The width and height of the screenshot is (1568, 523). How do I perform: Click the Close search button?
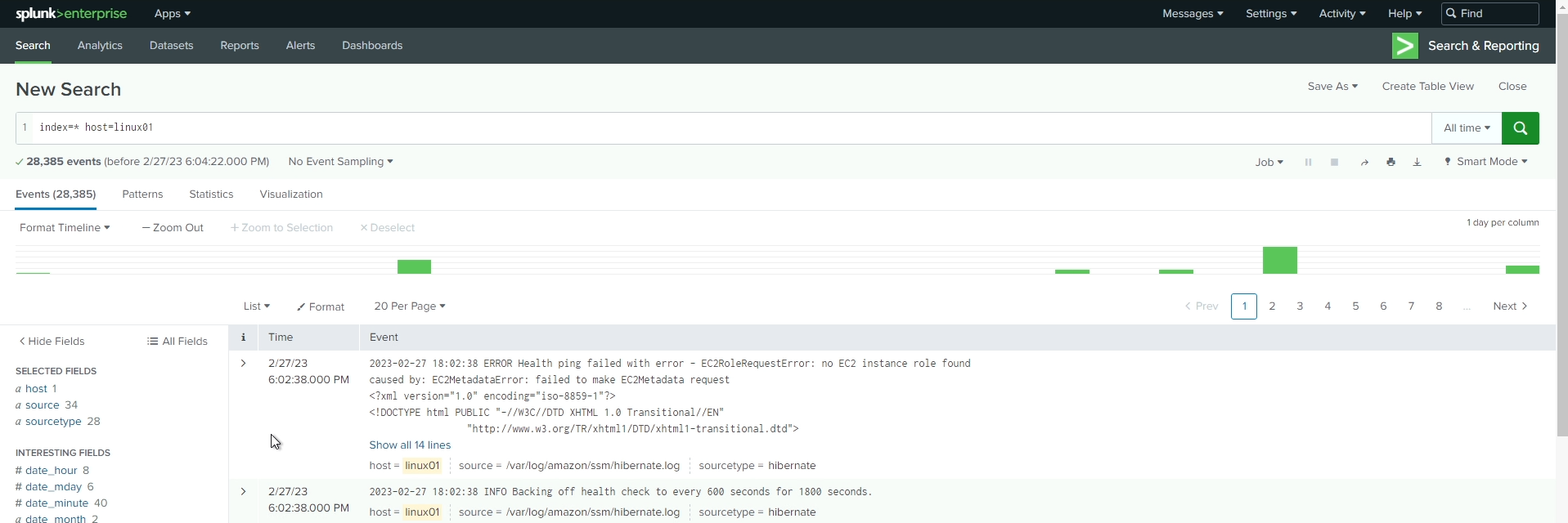click(1512, 87)
